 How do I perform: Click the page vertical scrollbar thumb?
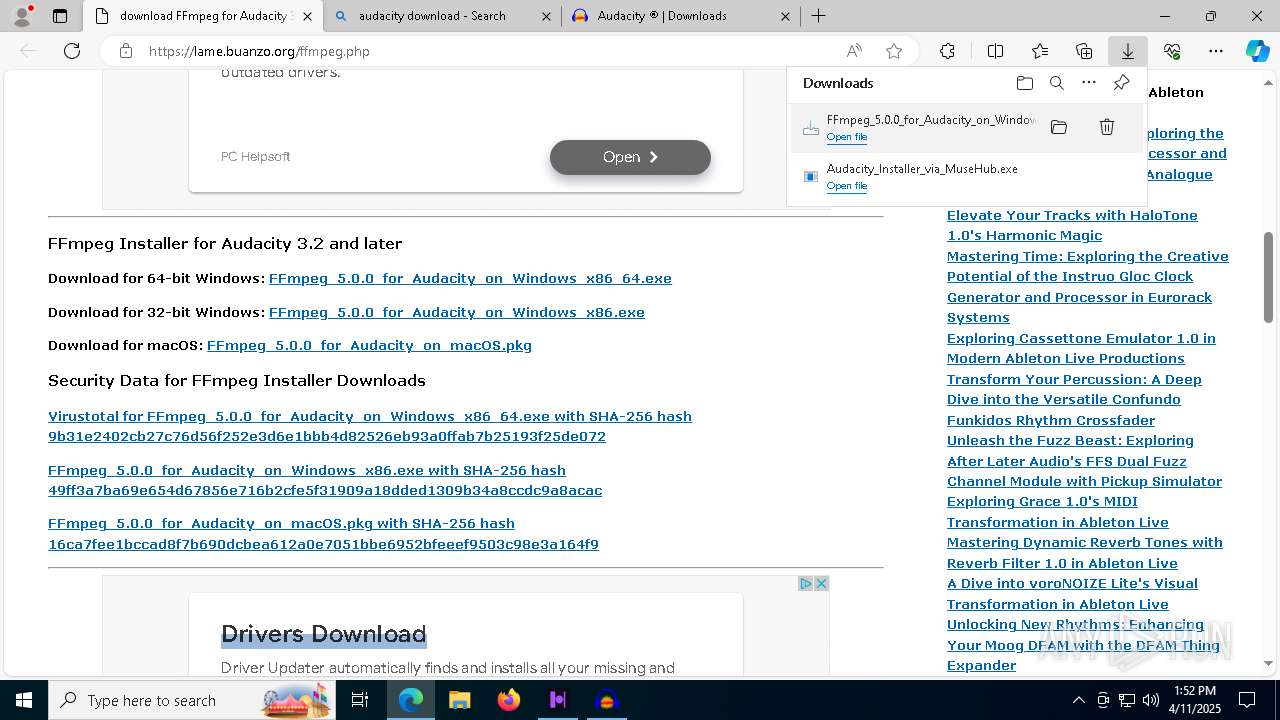pyautogui.click(x=1268, y=277)
